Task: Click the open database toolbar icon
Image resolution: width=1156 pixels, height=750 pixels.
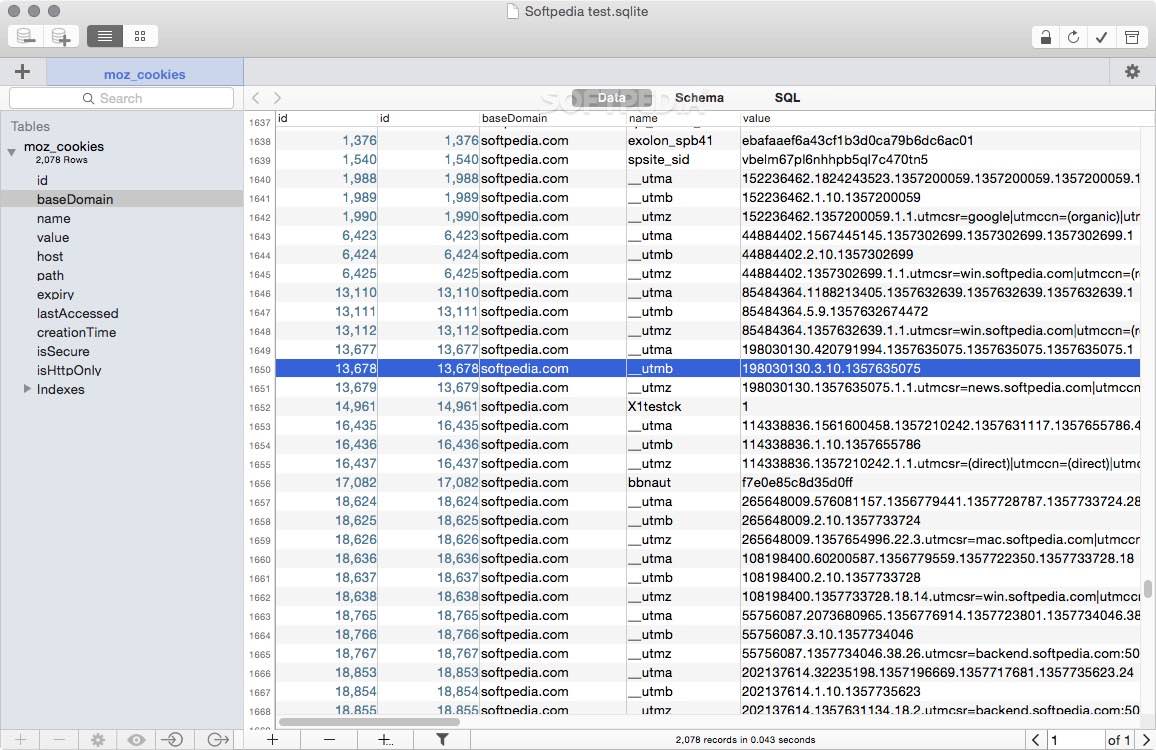Action: [27, 36]
